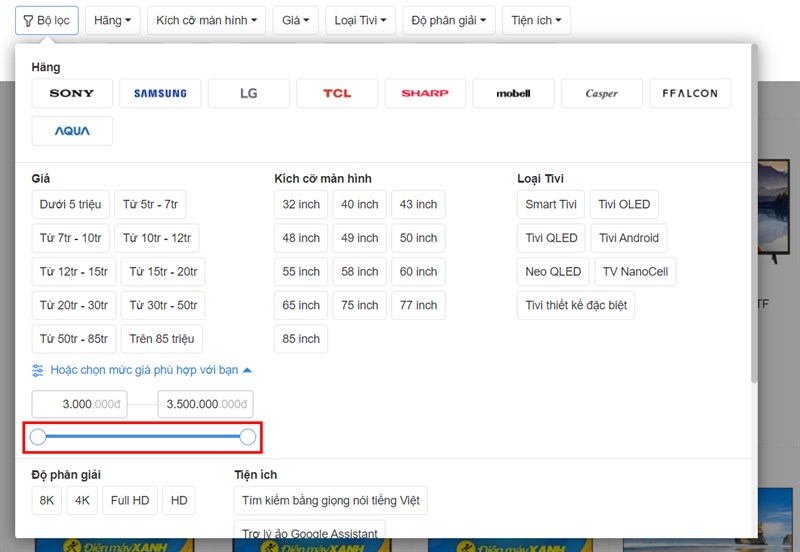Click the right price slider handle
Viewport: 800px width, 552px height.
click(x=248, y=437)
